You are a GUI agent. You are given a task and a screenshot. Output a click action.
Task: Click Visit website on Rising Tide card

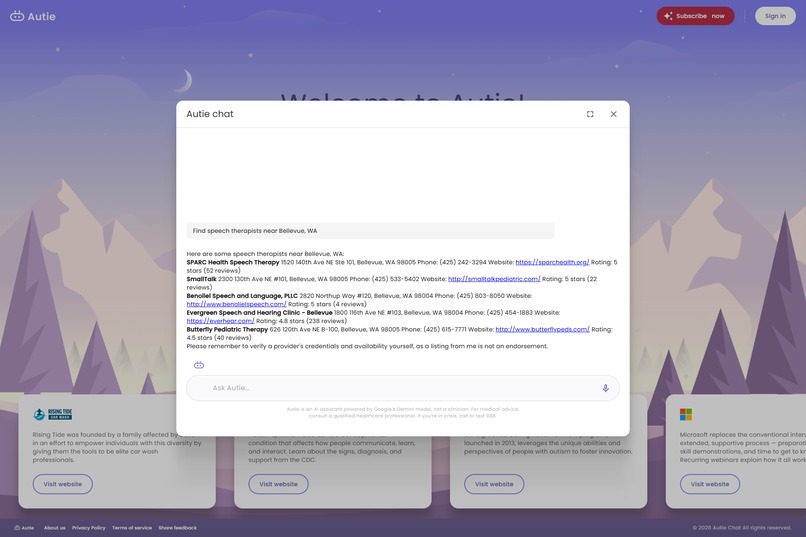(x=63, y=484)
